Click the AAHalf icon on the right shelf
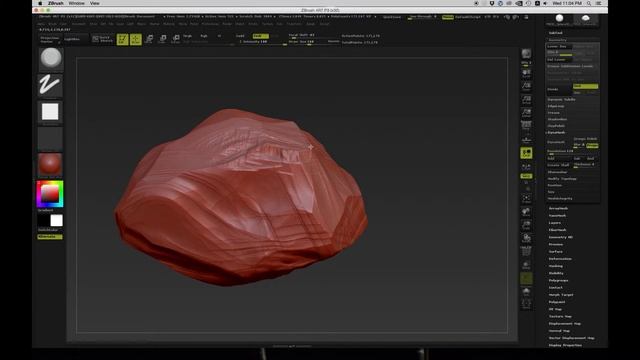Viewport: 640px width, 360px height. (526, 113)
